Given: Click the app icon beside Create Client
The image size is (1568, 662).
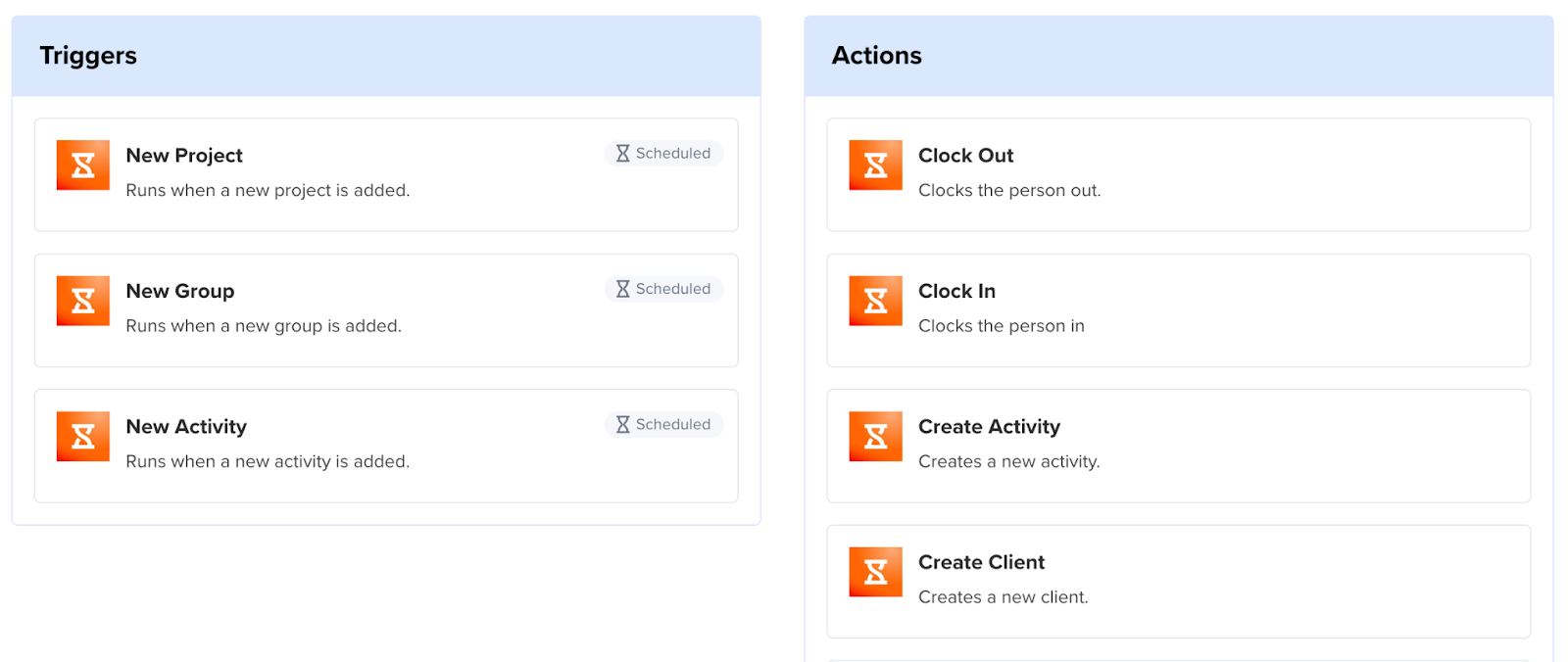Looking at the screenshot, I should (875, 572).
